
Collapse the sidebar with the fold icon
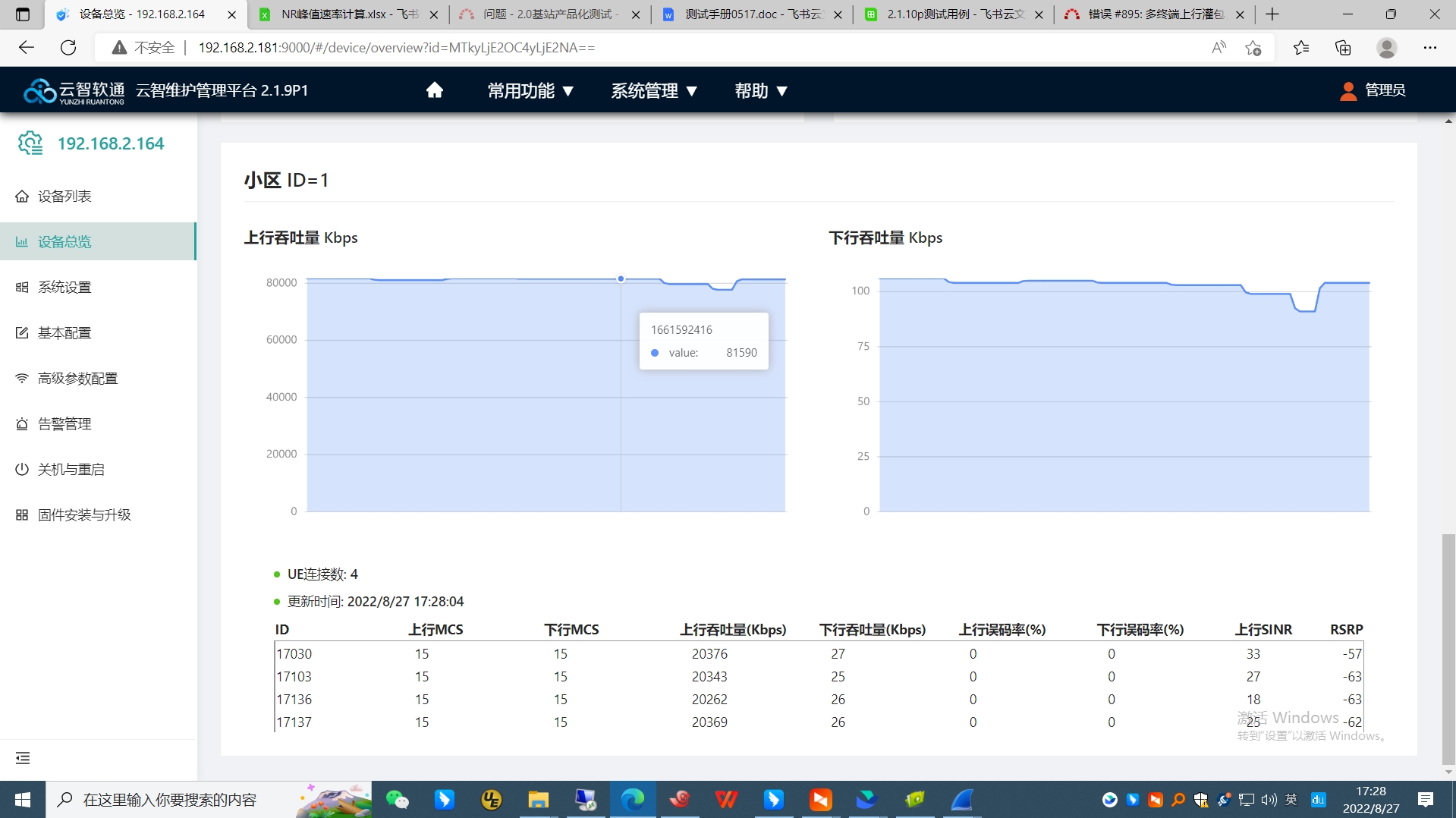tap(23, 758)
